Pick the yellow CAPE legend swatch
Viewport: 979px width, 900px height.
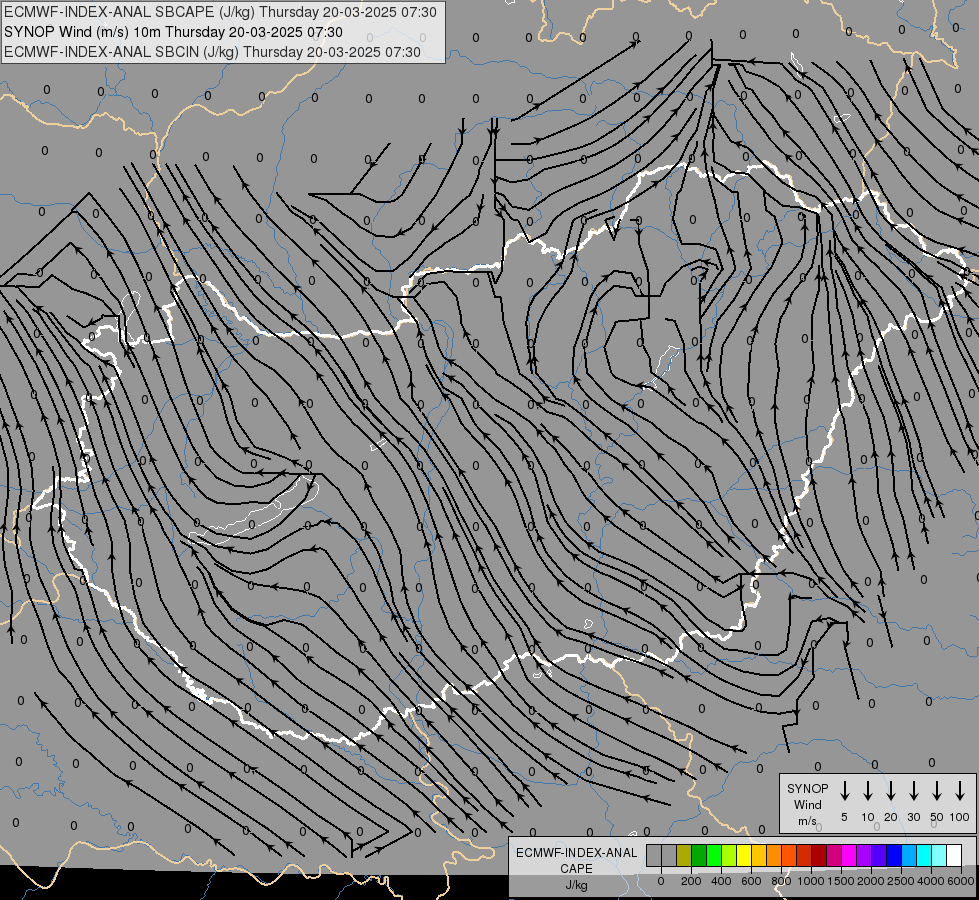pos(744,855)
